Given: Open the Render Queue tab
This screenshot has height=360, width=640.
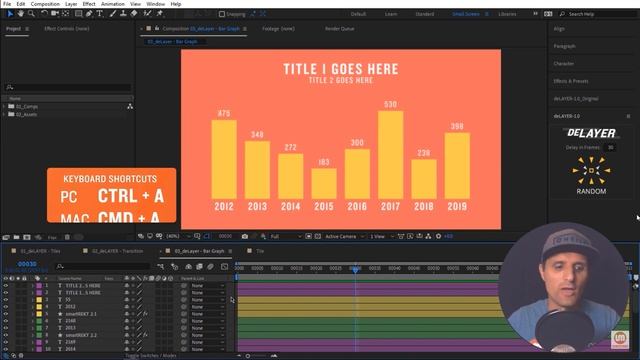Looking at the screenshot, I should (x=340, y=29).
